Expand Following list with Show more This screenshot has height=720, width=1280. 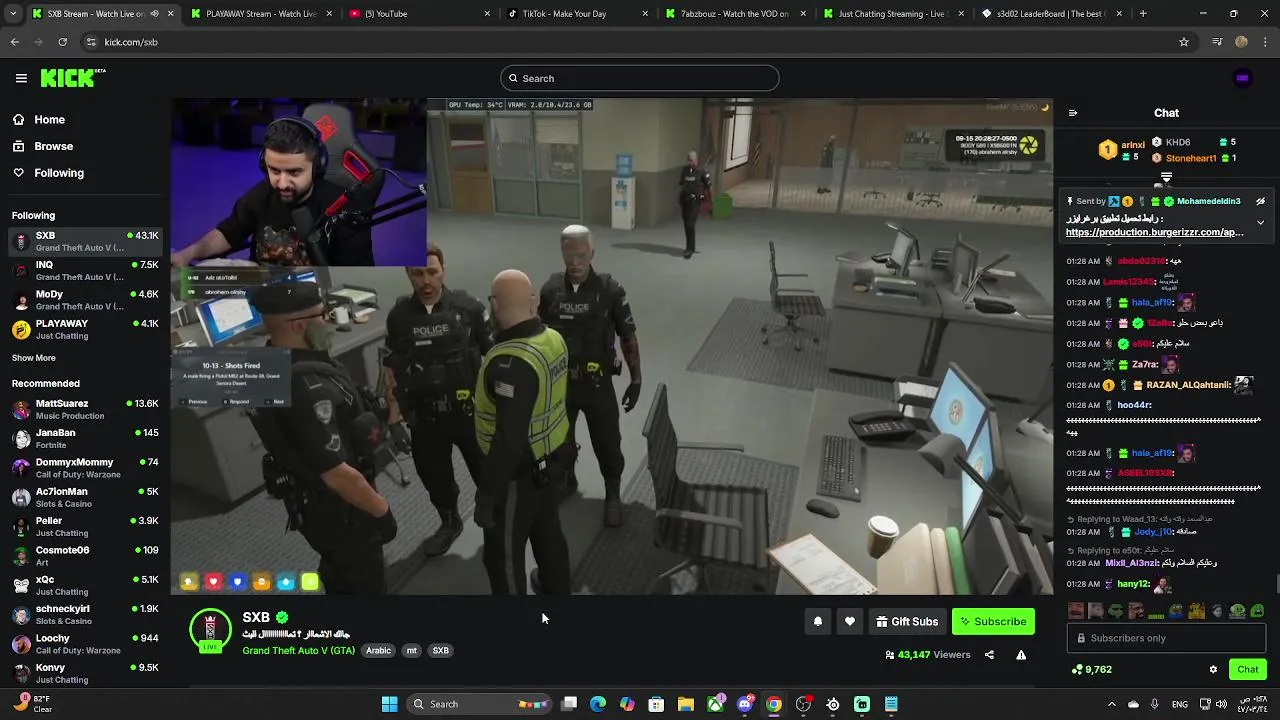click(x=34, y=358)
